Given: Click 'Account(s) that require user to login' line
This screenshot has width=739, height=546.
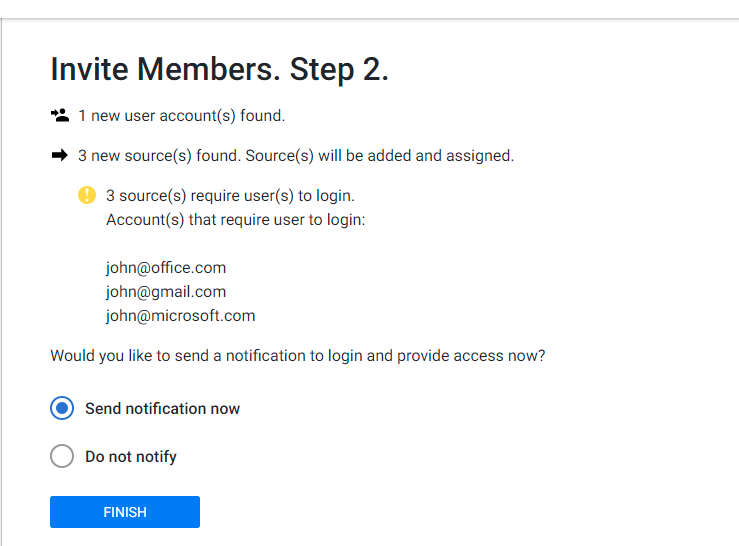Looking at the screenshot, I should (236, 220).
